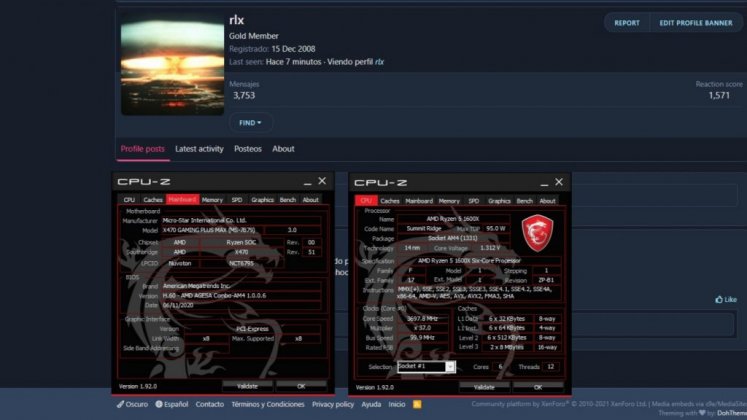The height and width of the screenshot is (420, 747).
Task: Close the right CPU-Z window
Action: tap(559, 182)
